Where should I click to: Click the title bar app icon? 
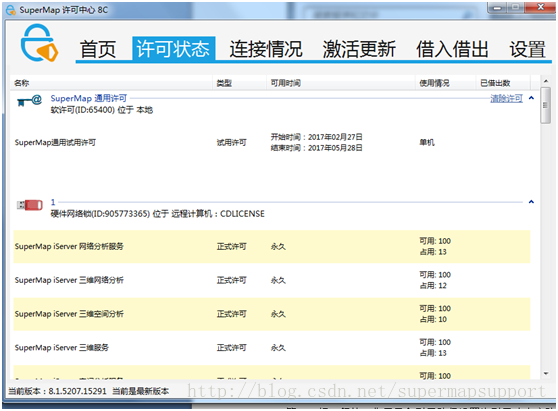(11, 10)
